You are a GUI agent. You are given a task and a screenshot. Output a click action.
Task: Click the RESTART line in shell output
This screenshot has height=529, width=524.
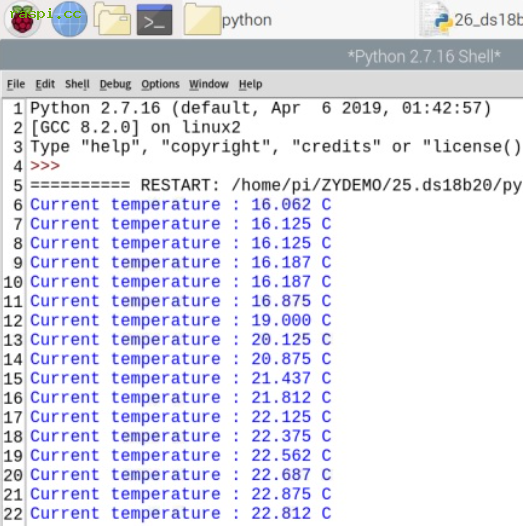tap(275, 185)
